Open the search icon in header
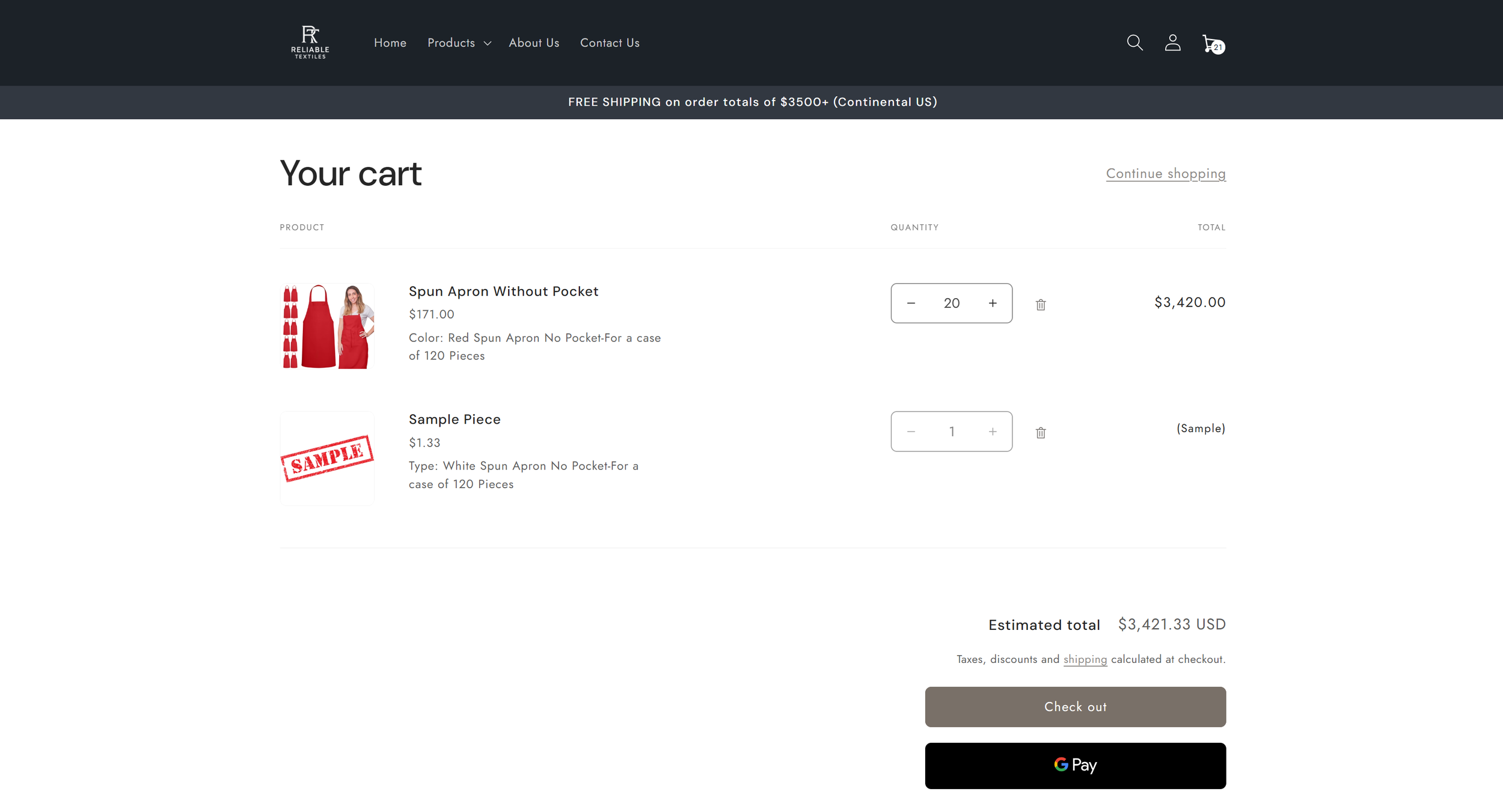Image resolution: width=1503 pixels, height=812 pixels. [1134, 43]
